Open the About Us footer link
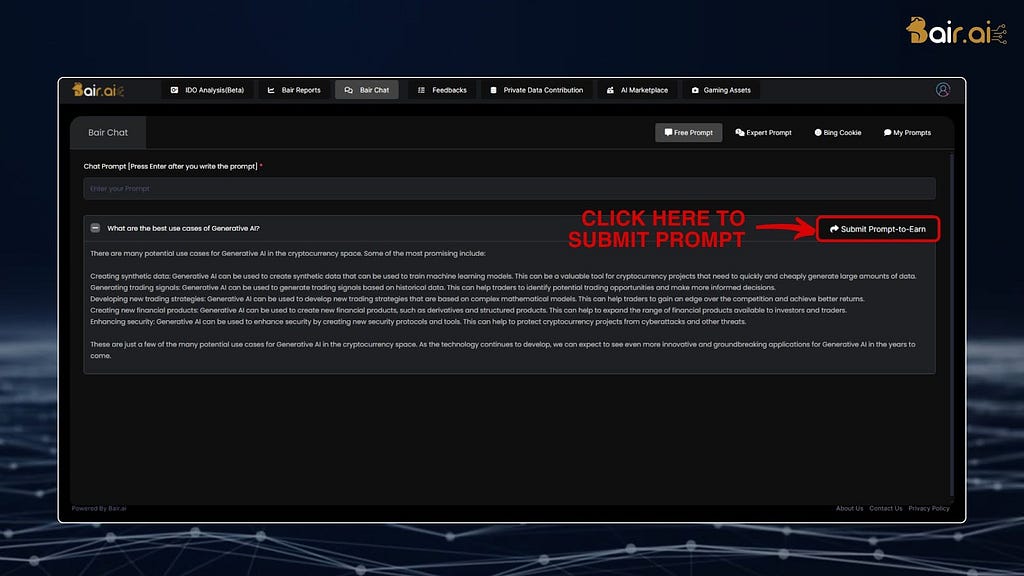 pyautogui.click(x=849, y=508)
